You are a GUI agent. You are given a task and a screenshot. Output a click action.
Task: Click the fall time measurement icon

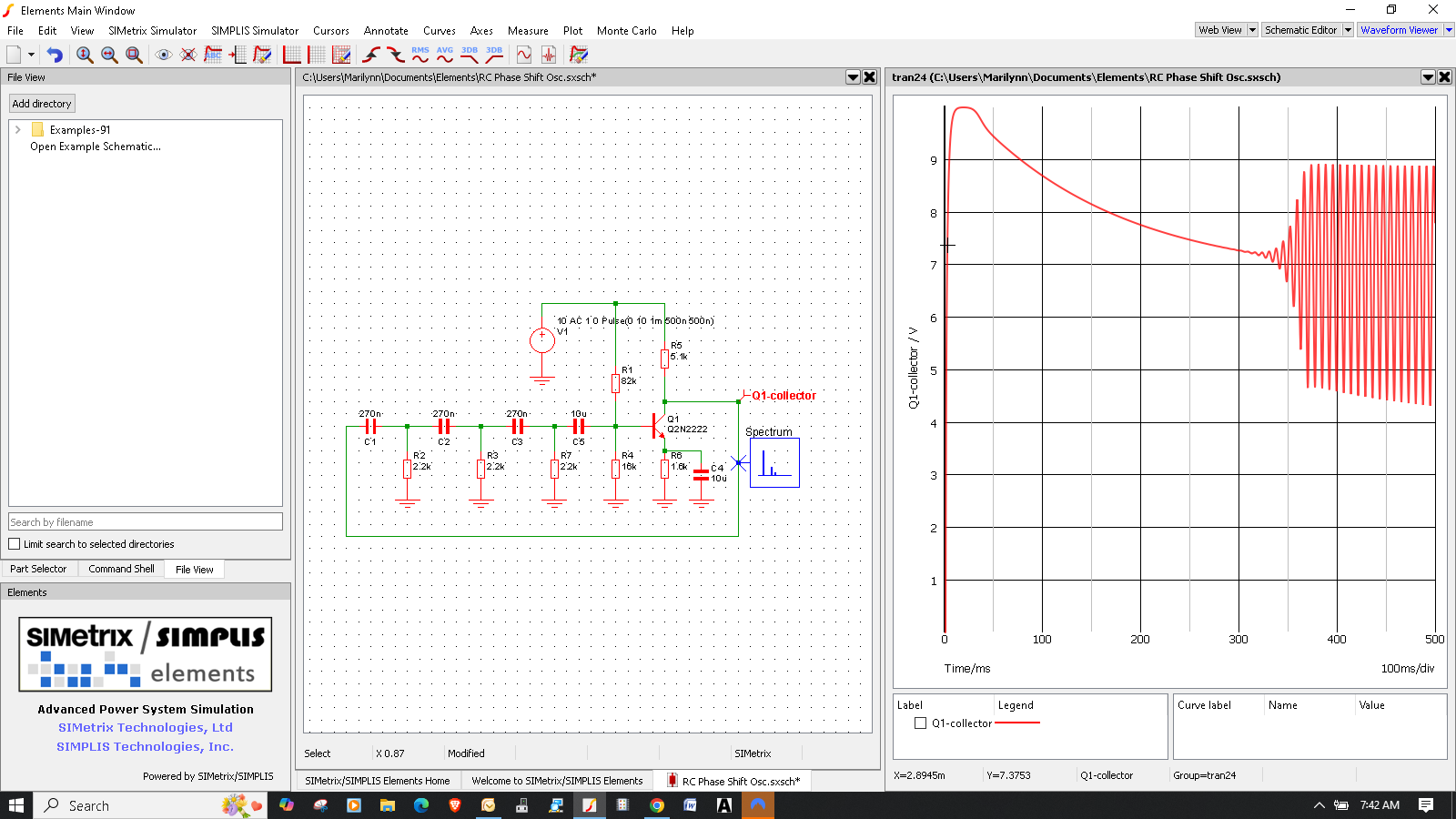click(x=396, y=55)
